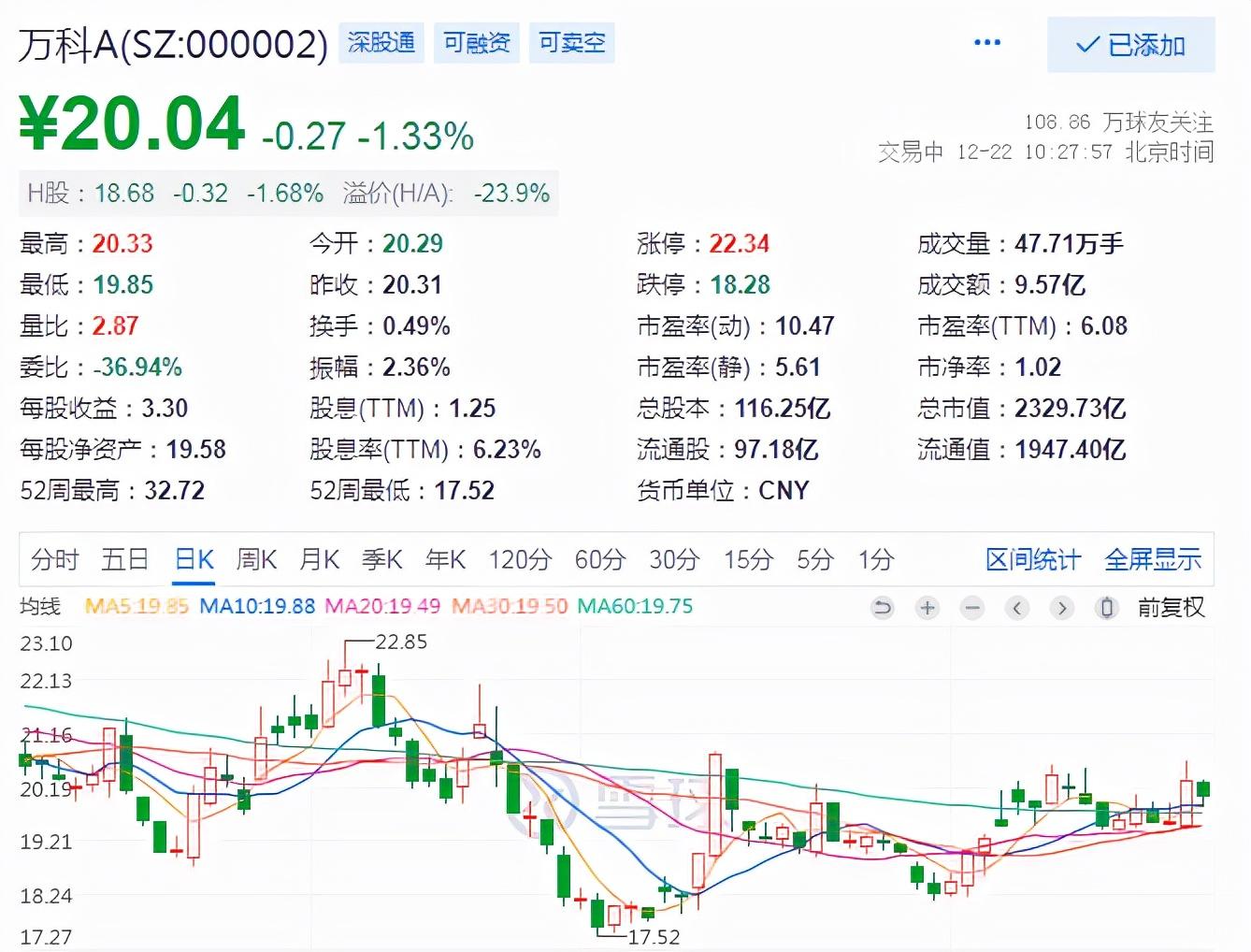1251x952 pixels.
Task: Click the 52周最高 value 32.72
Action: [x=174, y=491]
